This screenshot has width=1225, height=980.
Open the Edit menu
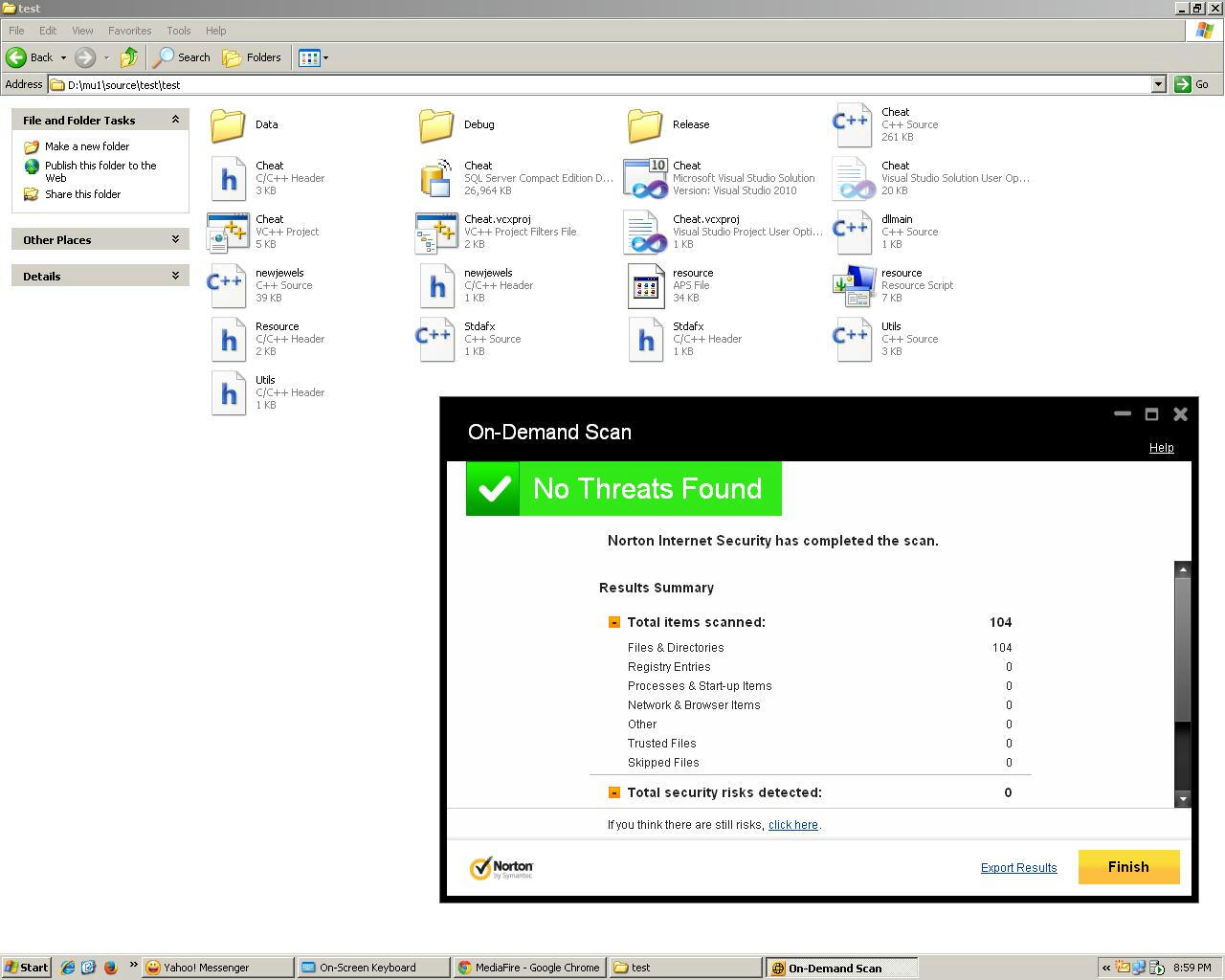[48, 31]
